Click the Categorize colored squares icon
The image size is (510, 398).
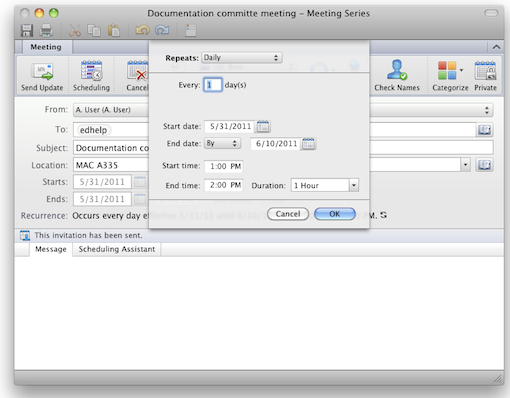447,70
